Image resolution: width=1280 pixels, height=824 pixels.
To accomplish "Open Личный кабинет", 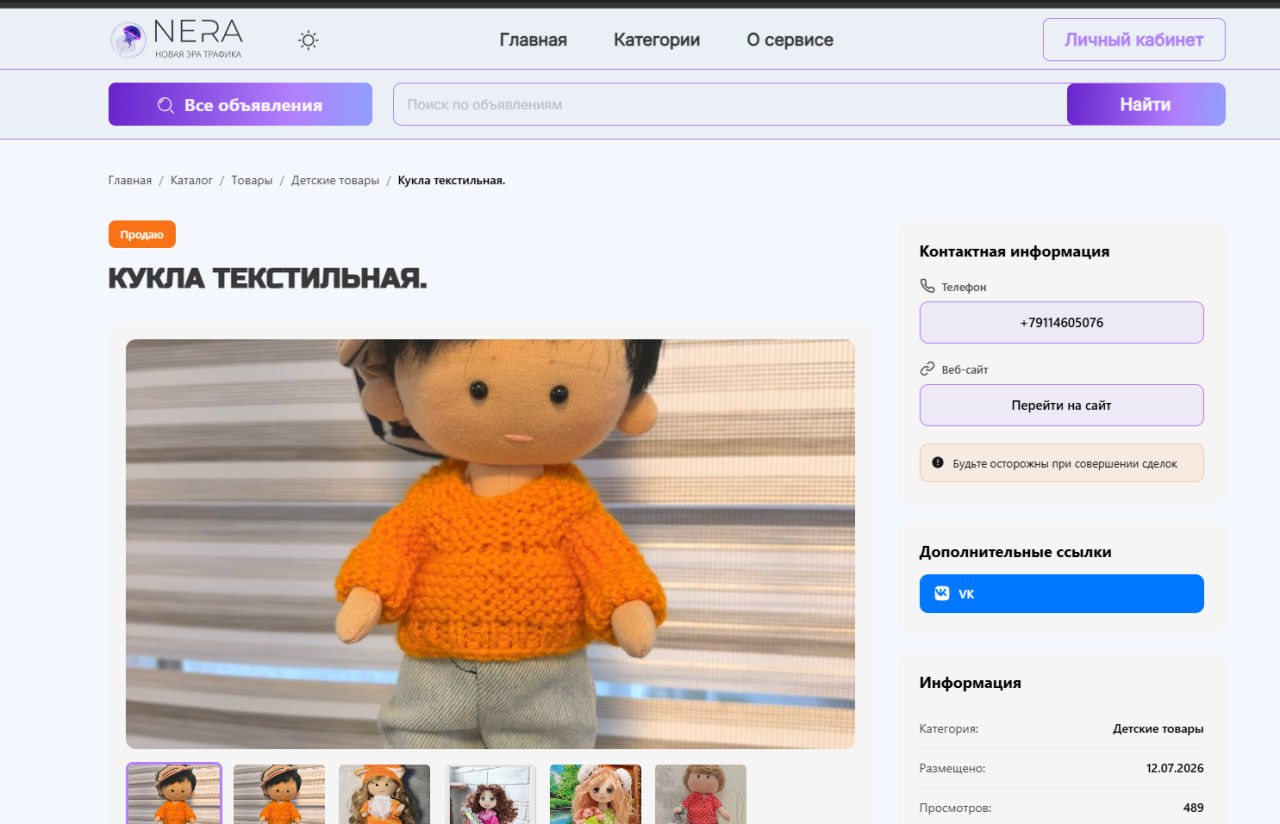I will 1134,40.
